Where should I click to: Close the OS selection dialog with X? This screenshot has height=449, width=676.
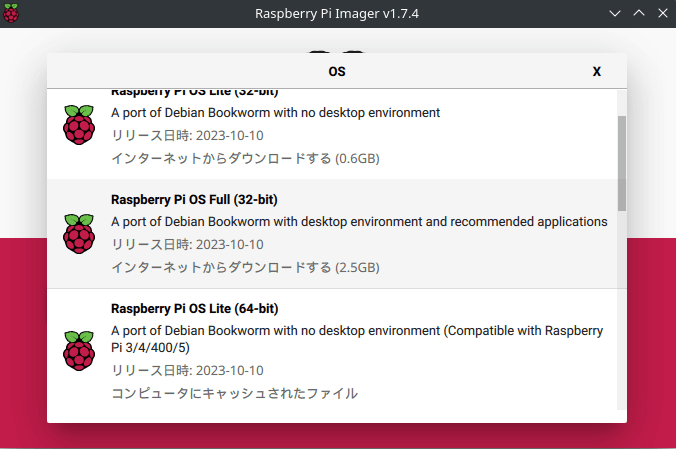click(596, 72)
